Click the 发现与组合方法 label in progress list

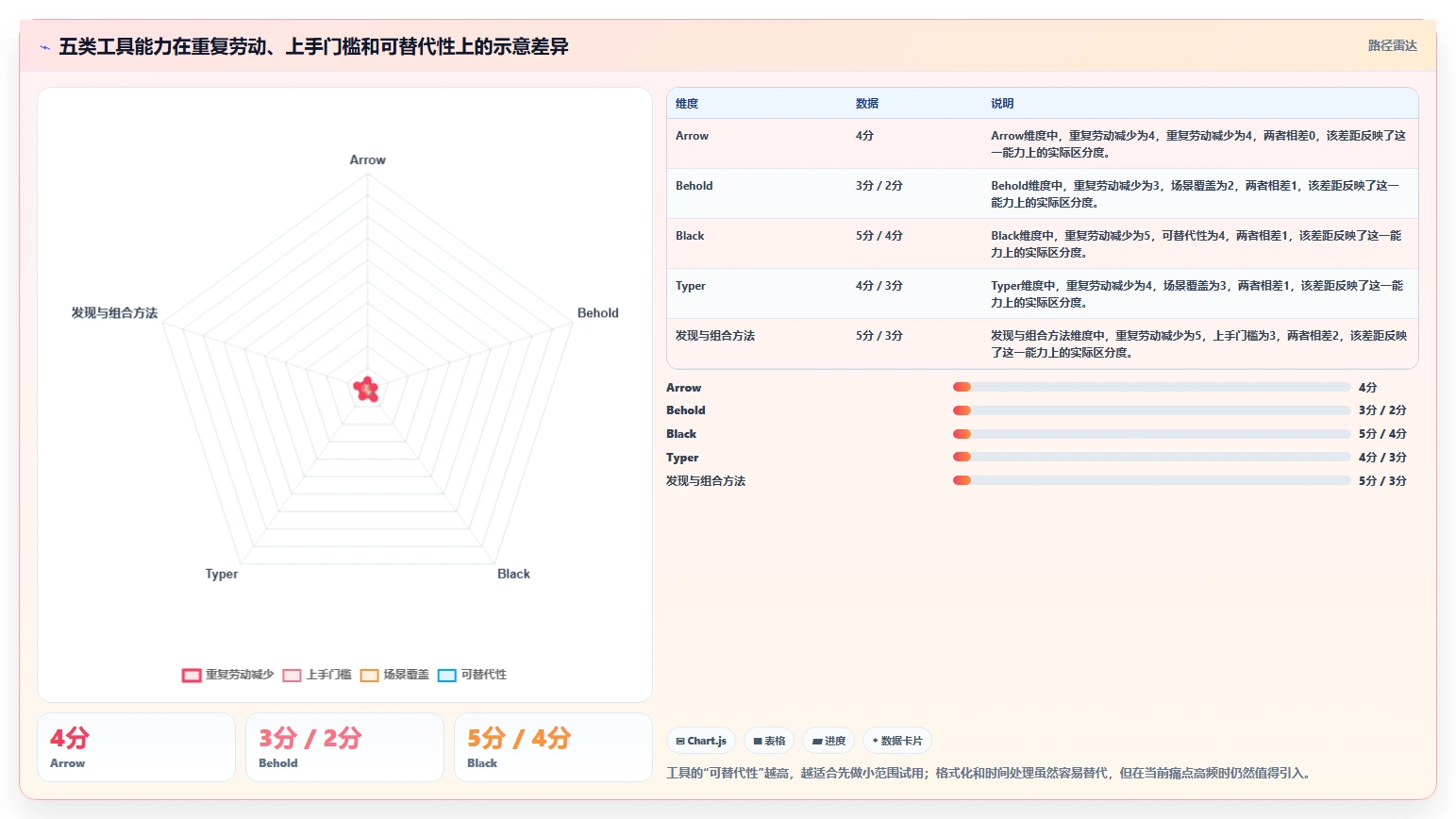coord(706,481)
